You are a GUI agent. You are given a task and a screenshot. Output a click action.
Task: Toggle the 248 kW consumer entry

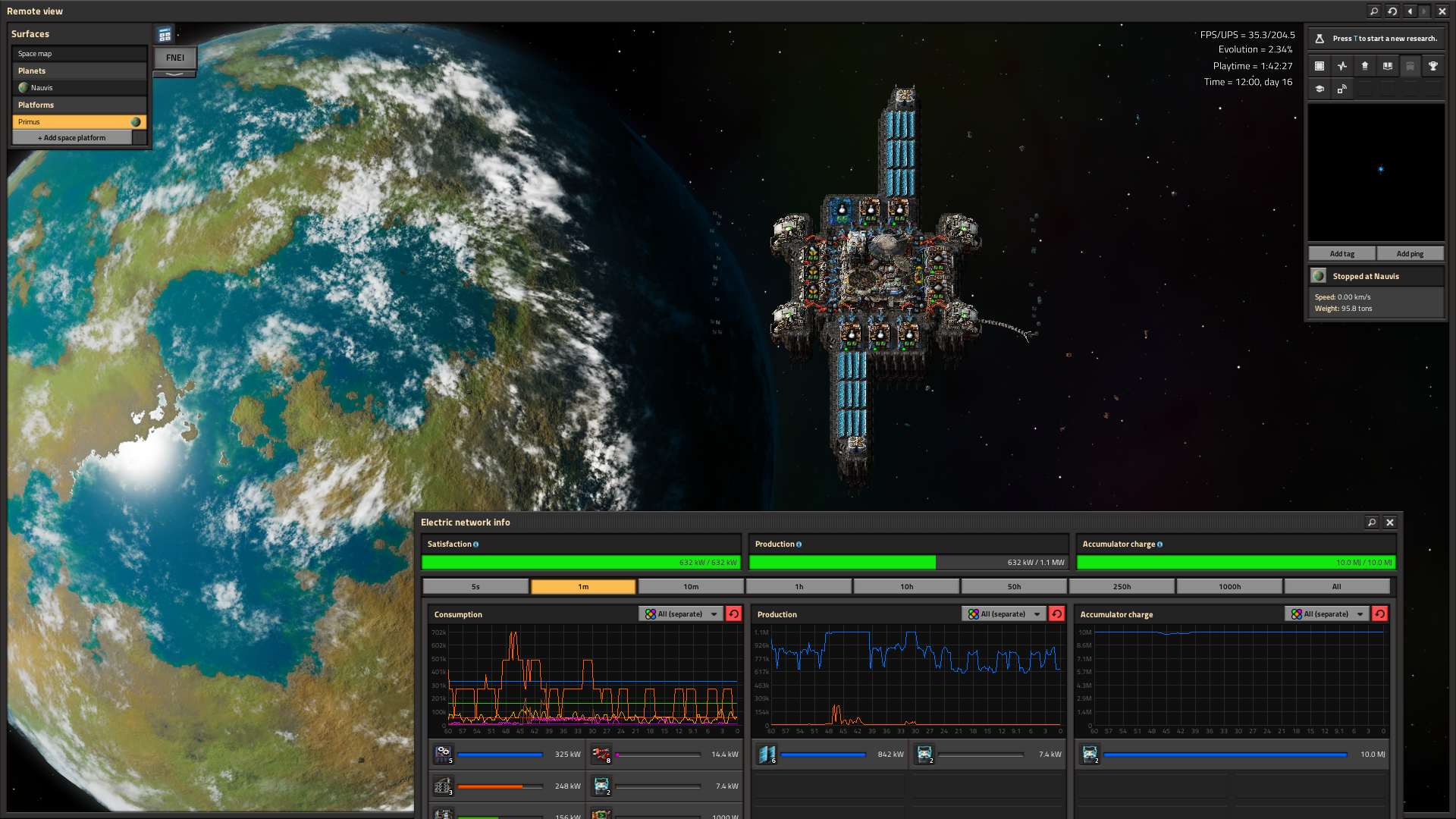pyautogui.click(x=507, y=786)
